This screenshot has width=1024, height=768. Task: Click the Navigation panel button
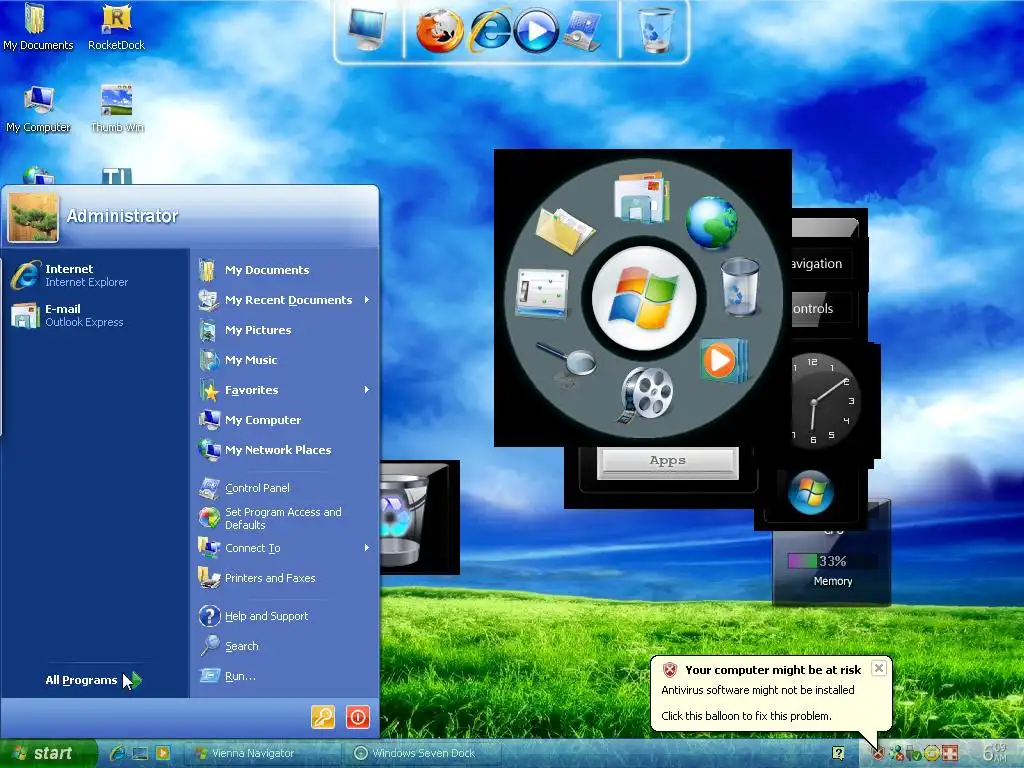[x=822, y=264]
